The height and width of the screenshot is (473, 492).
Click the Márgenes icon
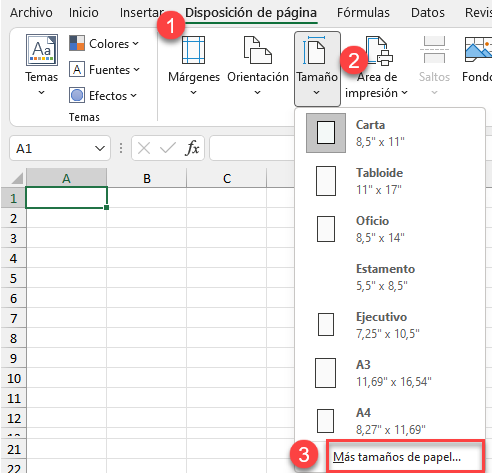point(193,50)
